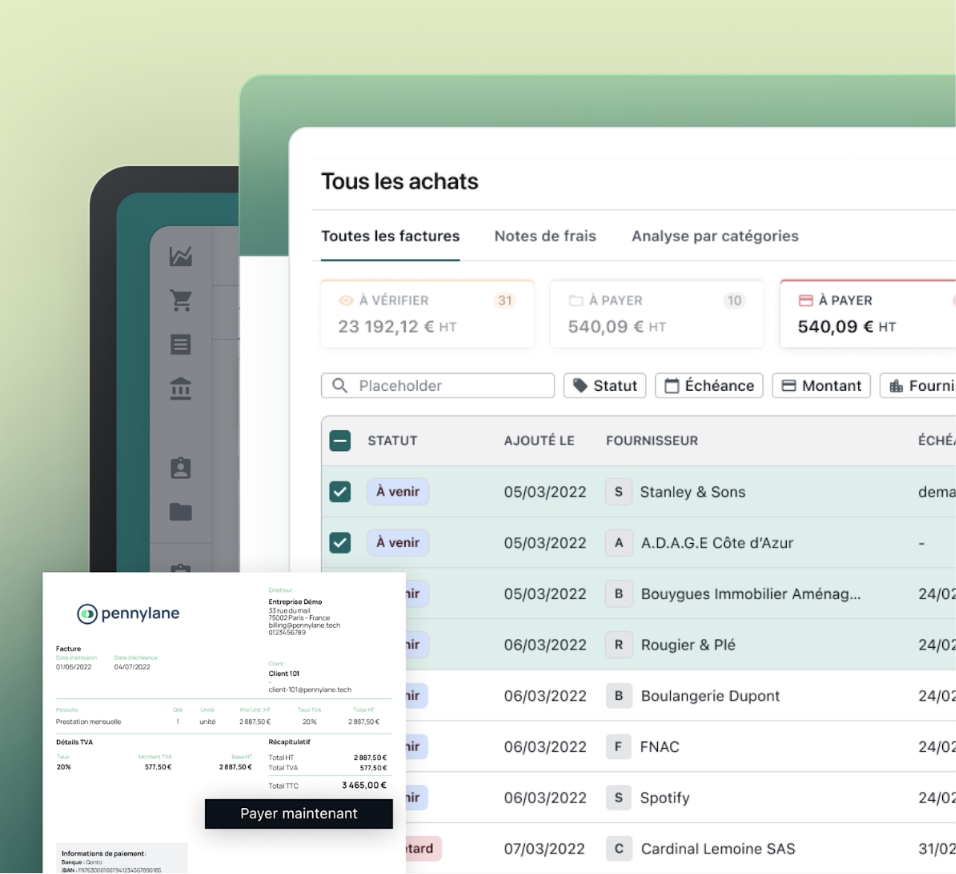Open the Montant filter dropdown

821,386
